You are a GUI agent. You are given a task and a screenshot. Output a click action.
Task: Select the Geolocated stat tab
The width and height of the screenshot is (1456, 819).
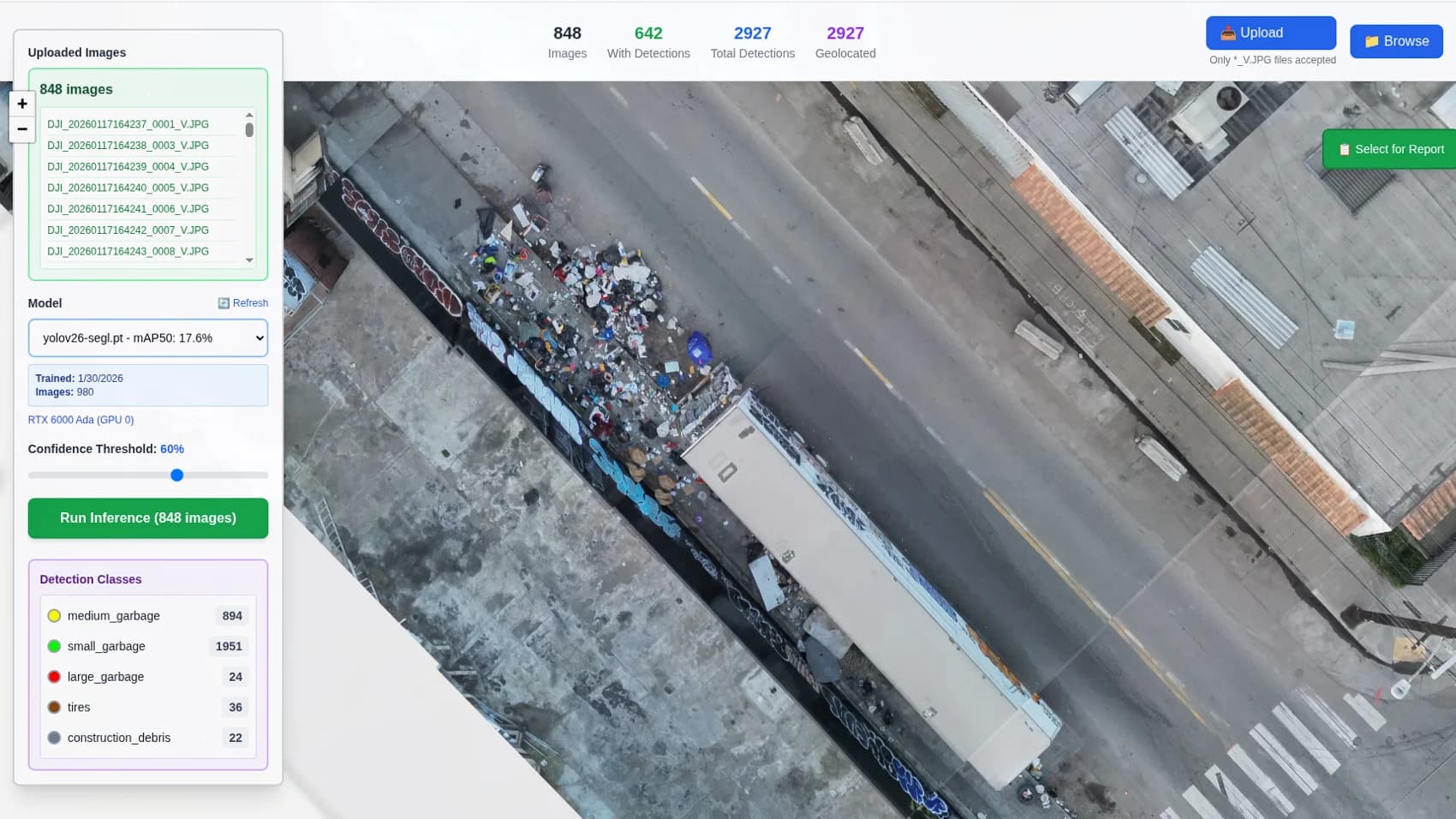click(844, 41)
